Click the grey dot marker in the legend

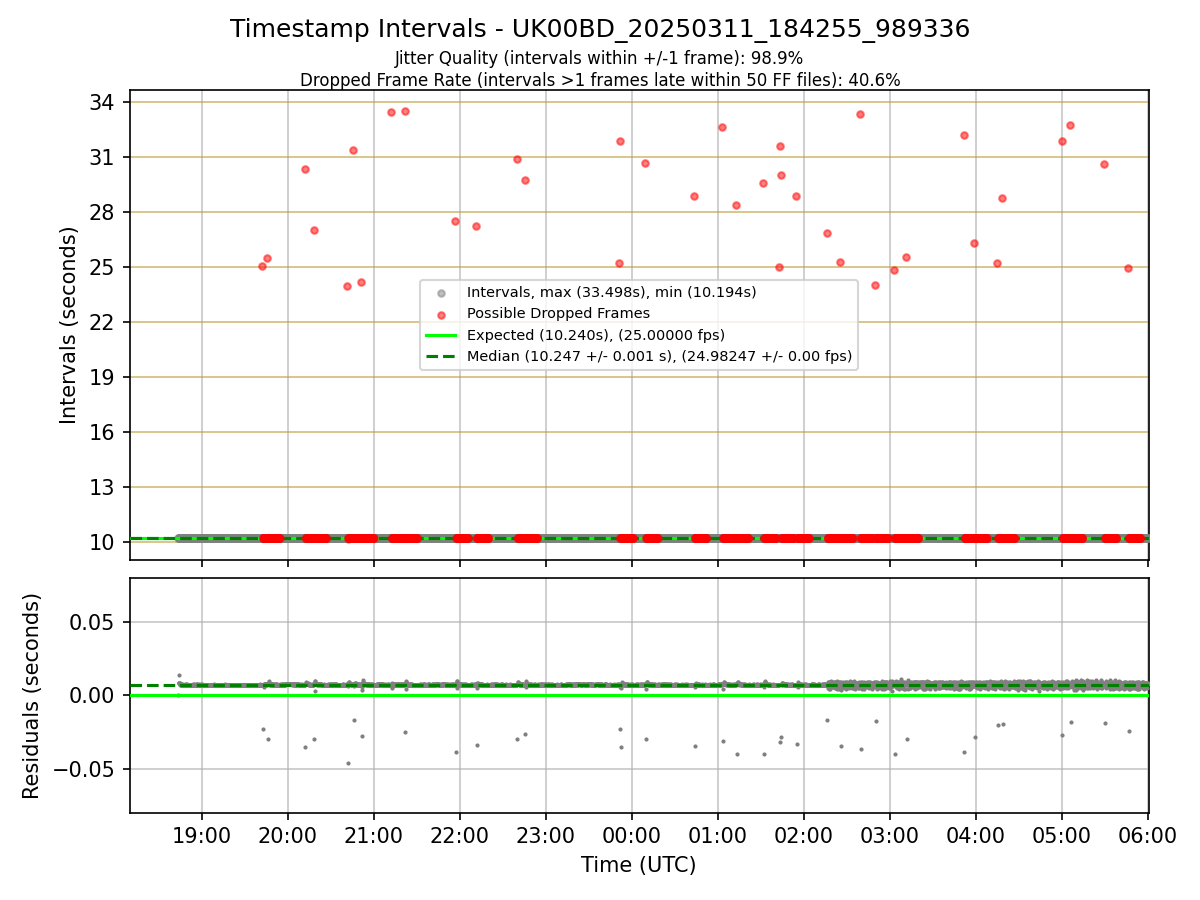[x=441, y=293]
